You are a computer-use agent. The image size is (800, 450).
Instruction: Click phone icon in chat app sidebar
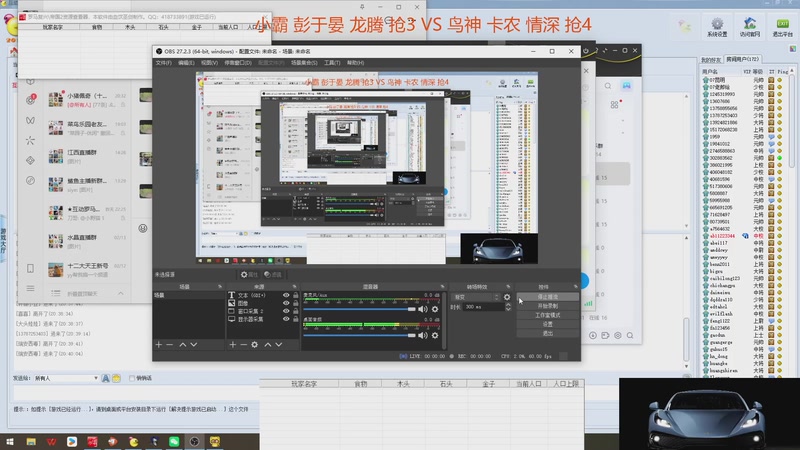point(31,268)
